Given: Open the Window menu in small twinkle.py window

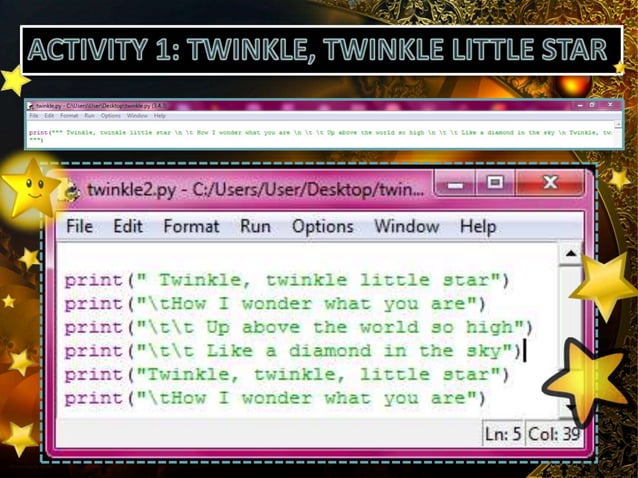Looking at the screenshot, I should click(x=137, y=116).
